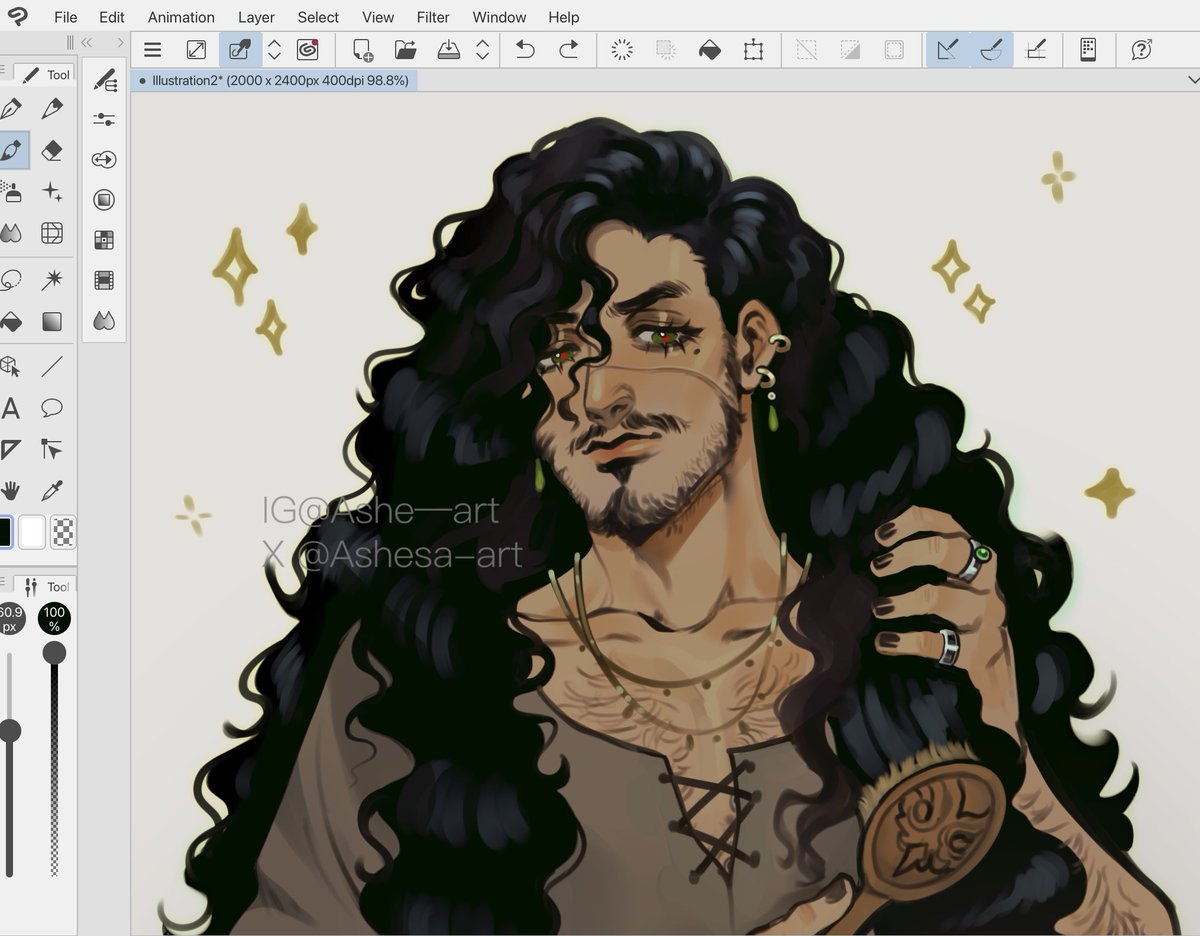Open the Edit menu
The height and width of the screenshot is (936, 1200).
click(112, 17)
